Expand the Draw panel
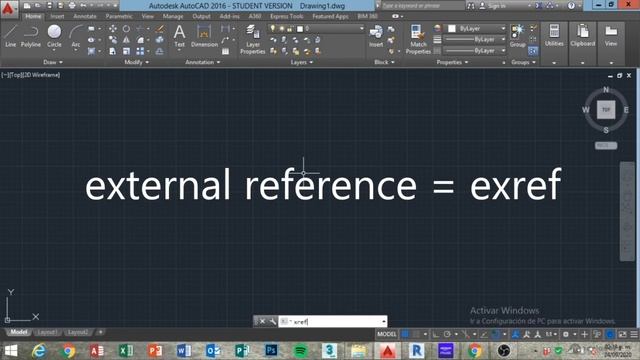The width and height of the screenshot is (640, 360). pos(53,62)
